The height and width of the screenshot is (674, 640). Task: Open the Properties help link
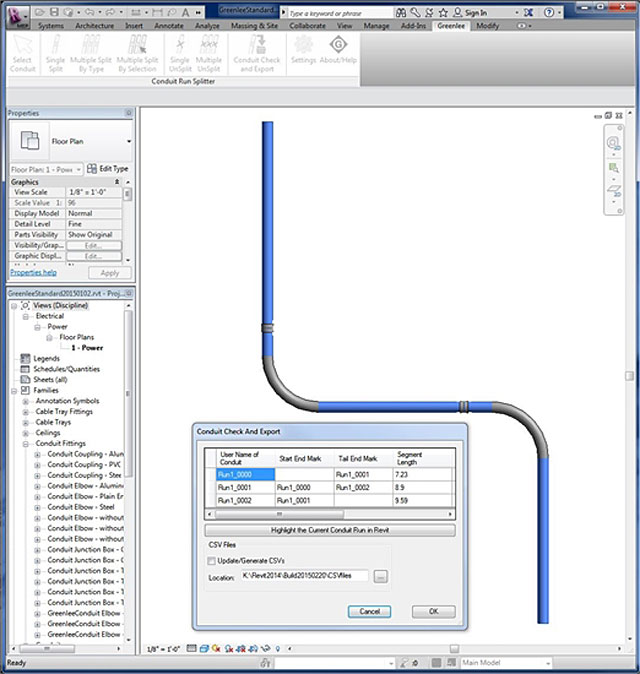coord(34,273)
